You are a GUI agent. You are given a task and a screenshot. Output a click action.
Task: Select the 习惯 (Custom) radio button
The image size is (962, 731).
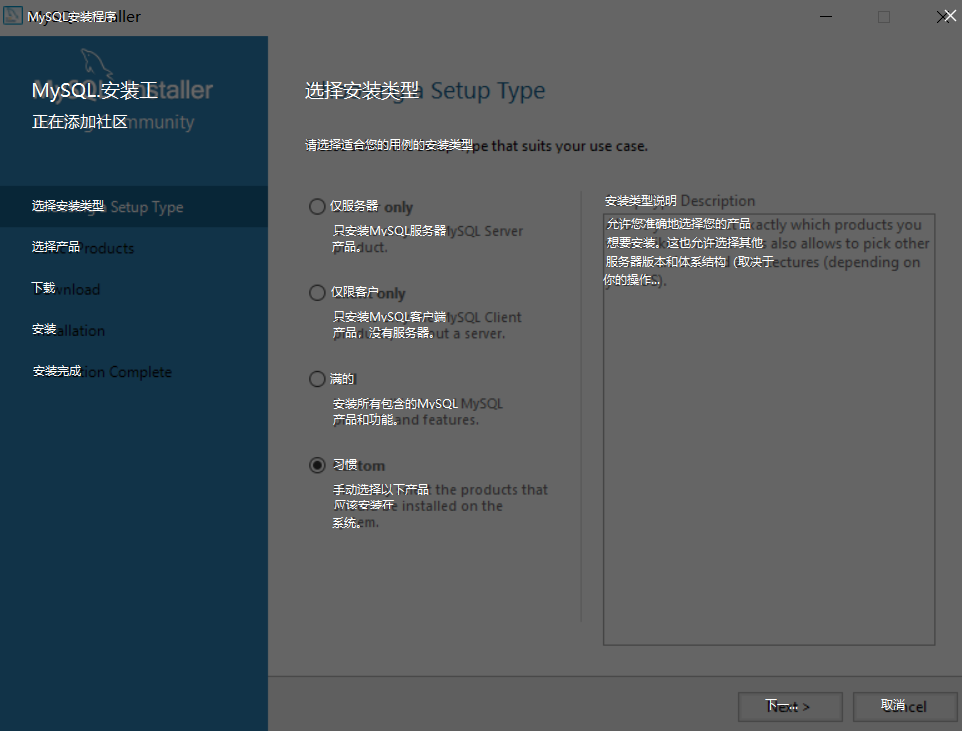point(317,465)
